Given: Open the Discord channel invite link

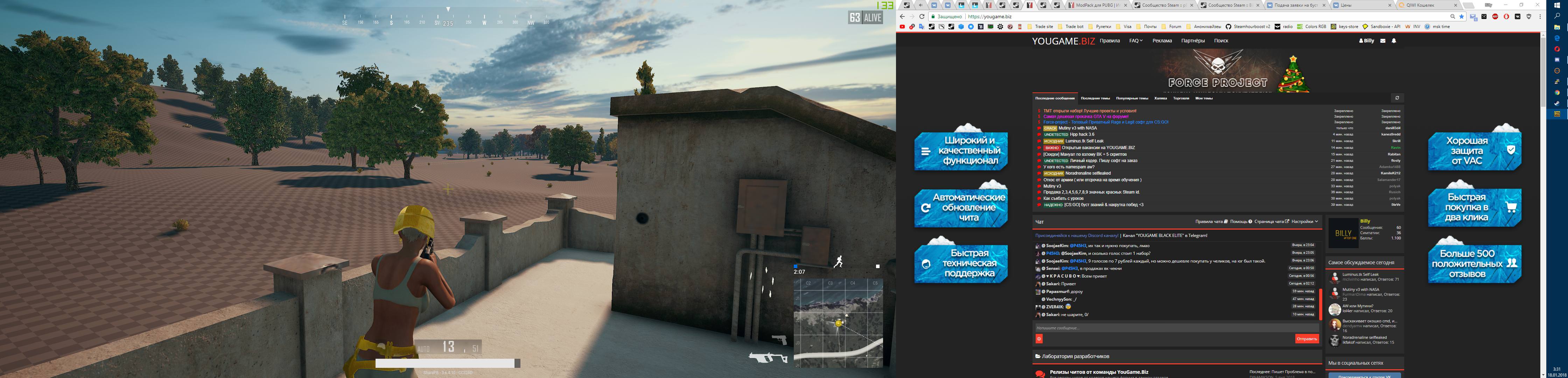Looking at the screenshot, I should pos(1077,236).
